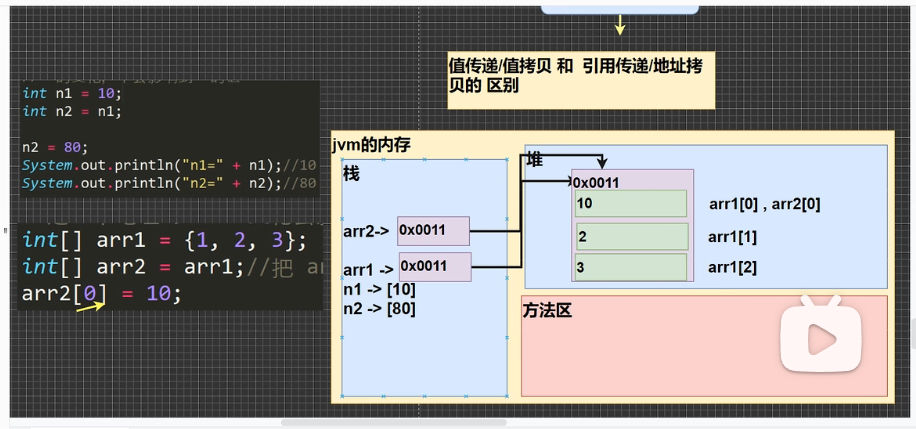Click the yellow 值传递/值拷贝 note box
Image resolution: width=916 pixels, height=429 pixels.
pos(580,80)
